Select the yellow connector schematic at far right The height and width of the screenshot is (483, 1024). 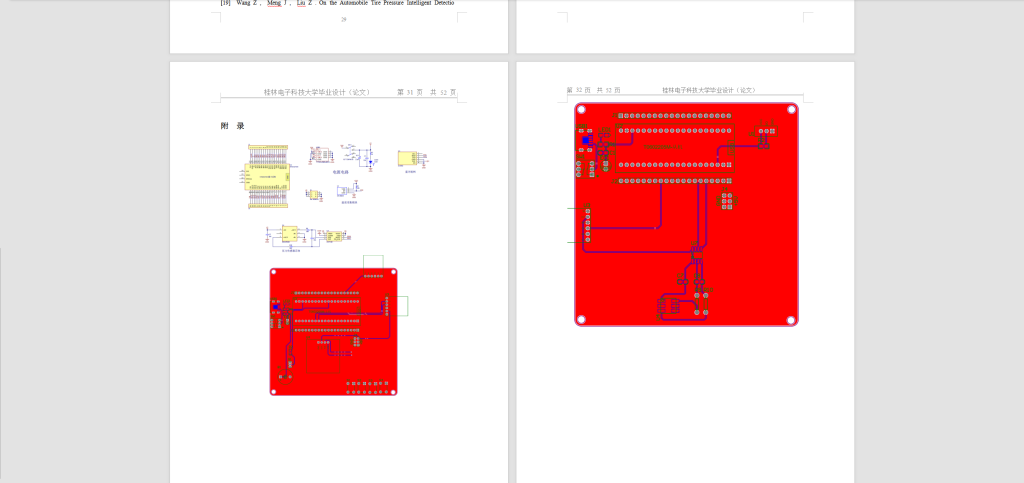coord(410,159)
